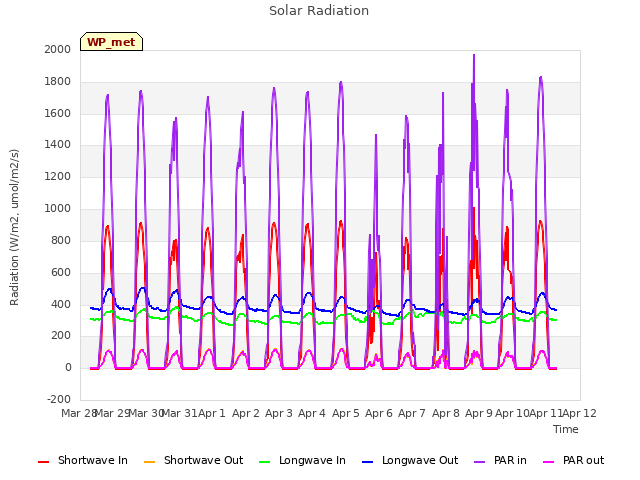Click the Apr 1 x-axis label
The width and height of the screenshot is (640, 480).
pos(212,413)
